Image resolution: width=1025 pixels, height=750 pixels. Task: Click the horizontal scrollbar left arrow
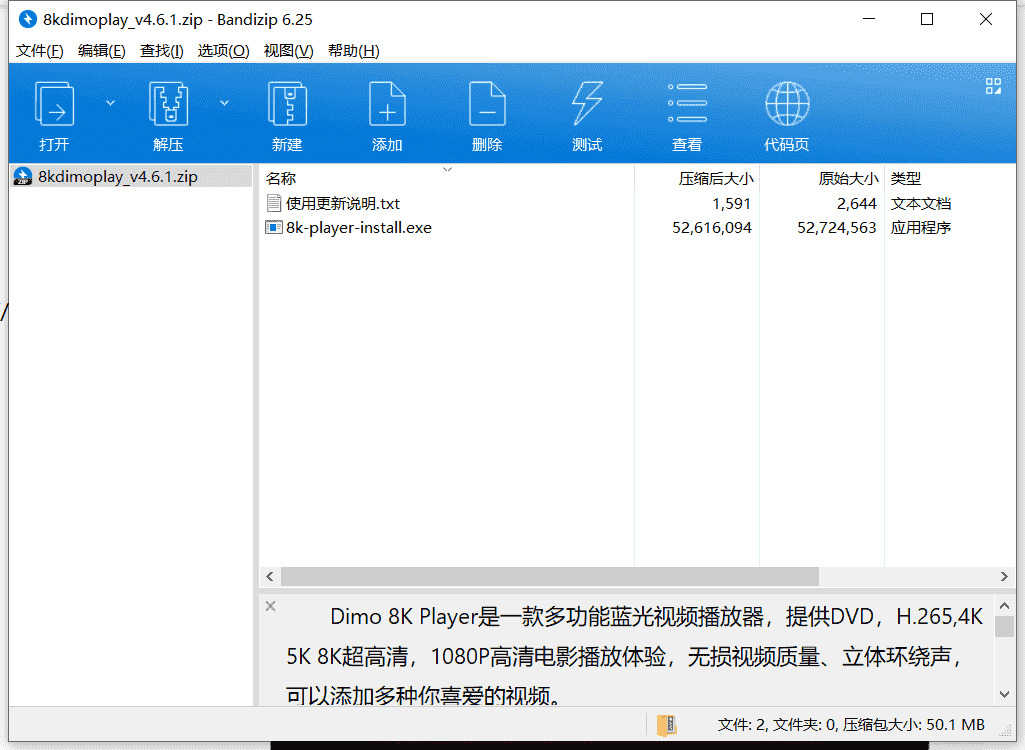[270, 576]
